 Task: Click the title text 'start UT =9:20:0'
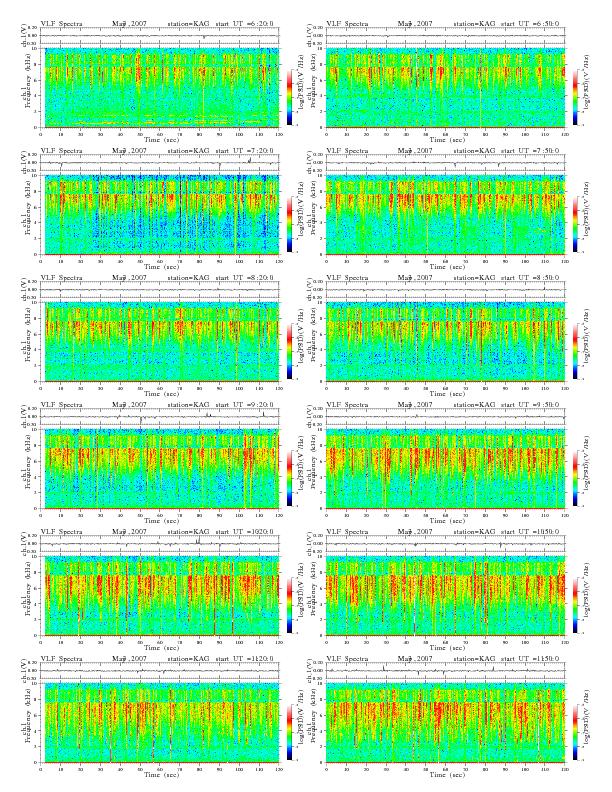pos(245,405)
